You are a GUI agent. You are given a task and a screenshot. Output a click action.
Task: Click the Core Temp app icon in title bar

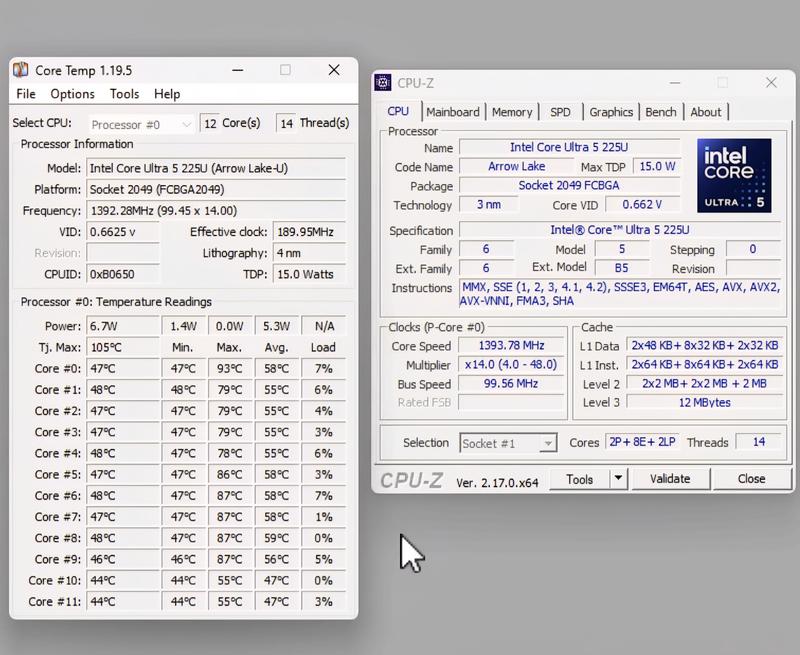pos(21,70)
